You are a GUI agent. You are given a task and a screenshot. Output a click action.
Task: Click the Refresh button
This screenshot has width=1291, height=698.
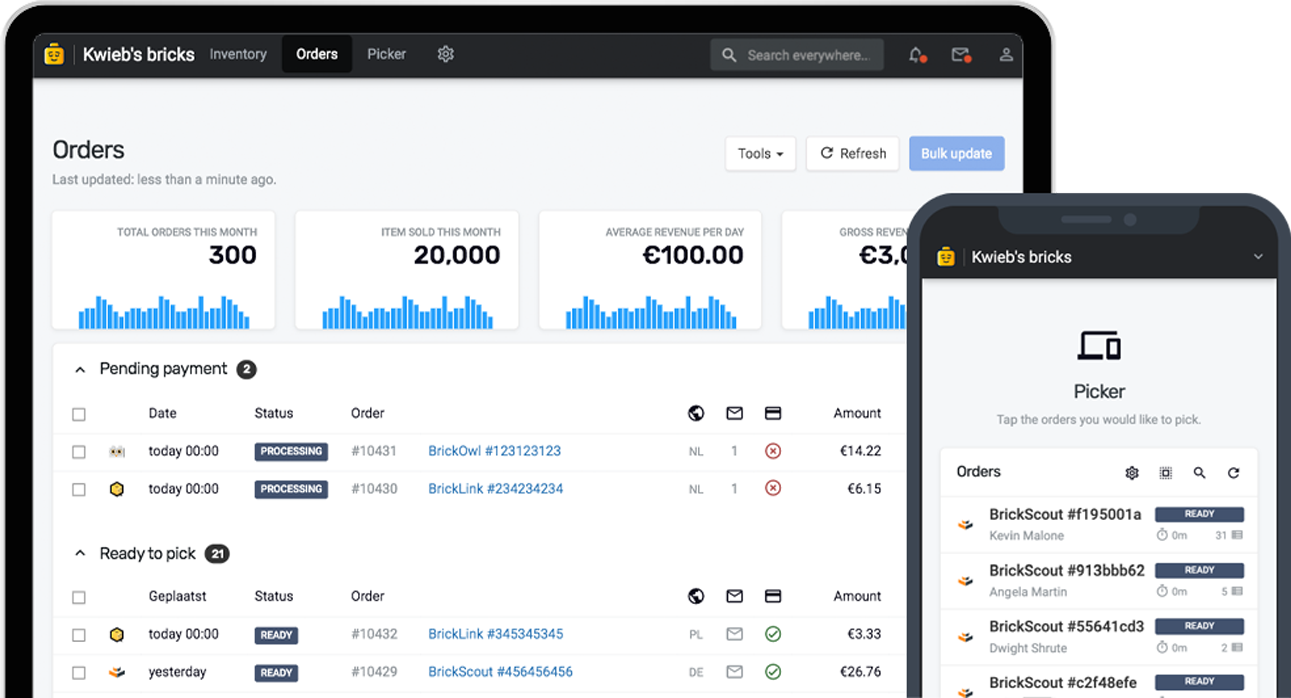[853, 153]
